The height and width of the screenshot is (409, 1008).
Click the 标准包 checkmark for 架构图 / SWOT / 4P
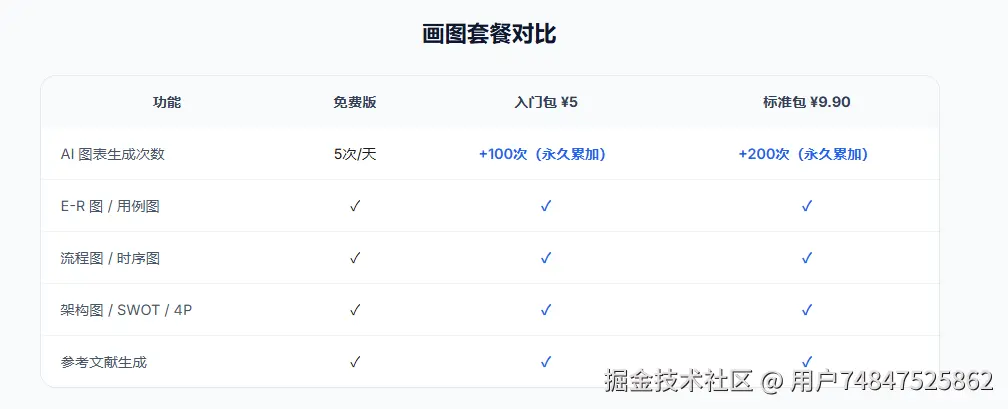[807, 310]
